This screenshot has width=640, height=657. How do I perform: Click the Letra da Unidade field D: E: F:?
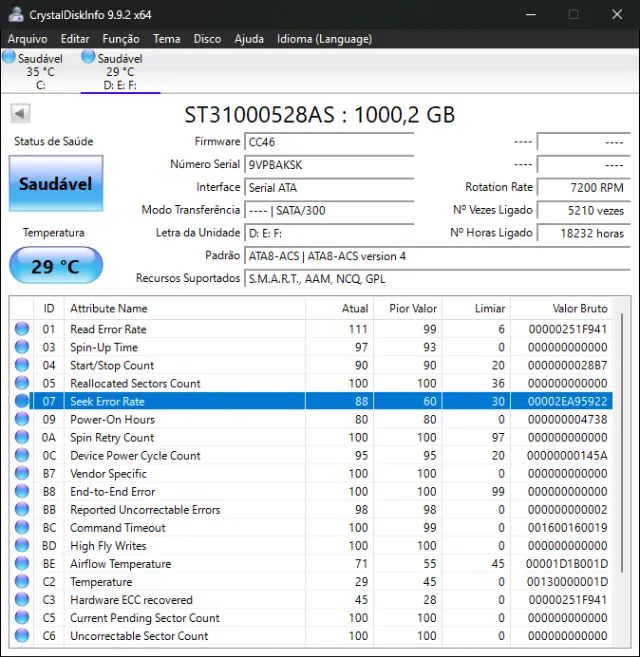coord(329,233)
